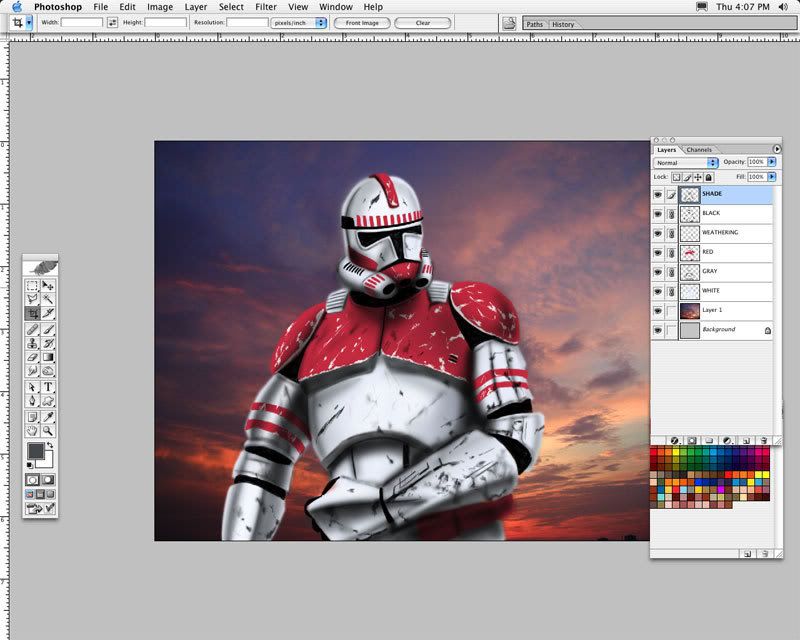Select the Eyedropper tool
This screenshot has height=640, width=800.
(48, 417)
